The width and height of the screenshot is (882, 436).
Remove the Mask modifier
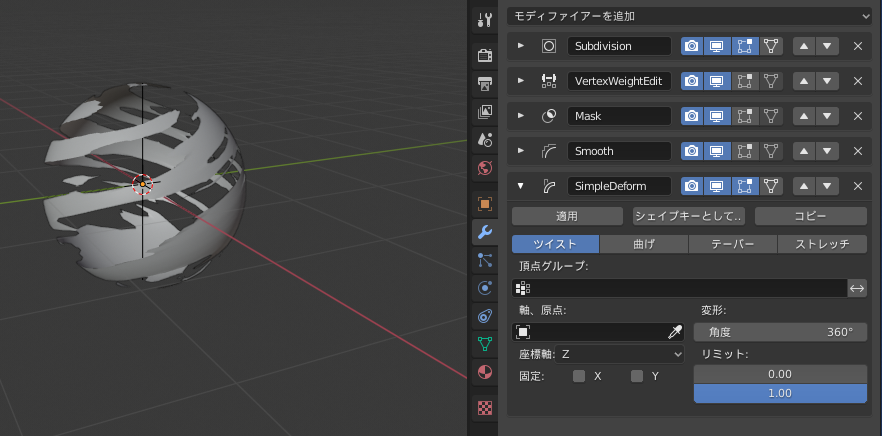[x=858, y=116]
